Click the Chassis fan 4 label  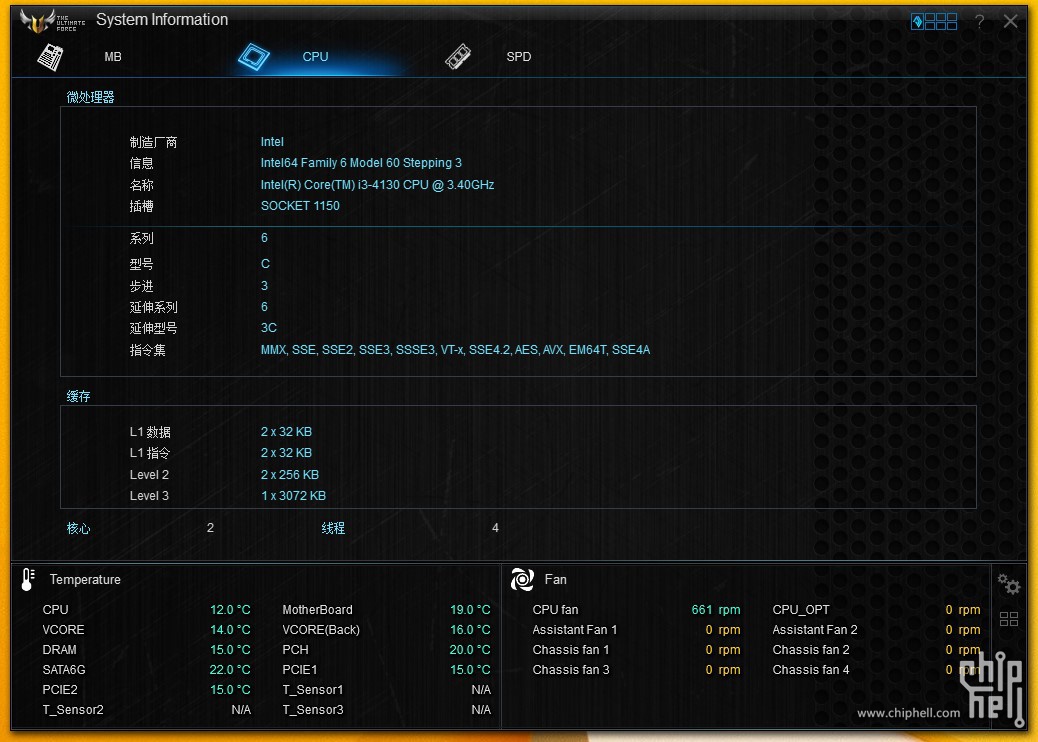(811, 670)
